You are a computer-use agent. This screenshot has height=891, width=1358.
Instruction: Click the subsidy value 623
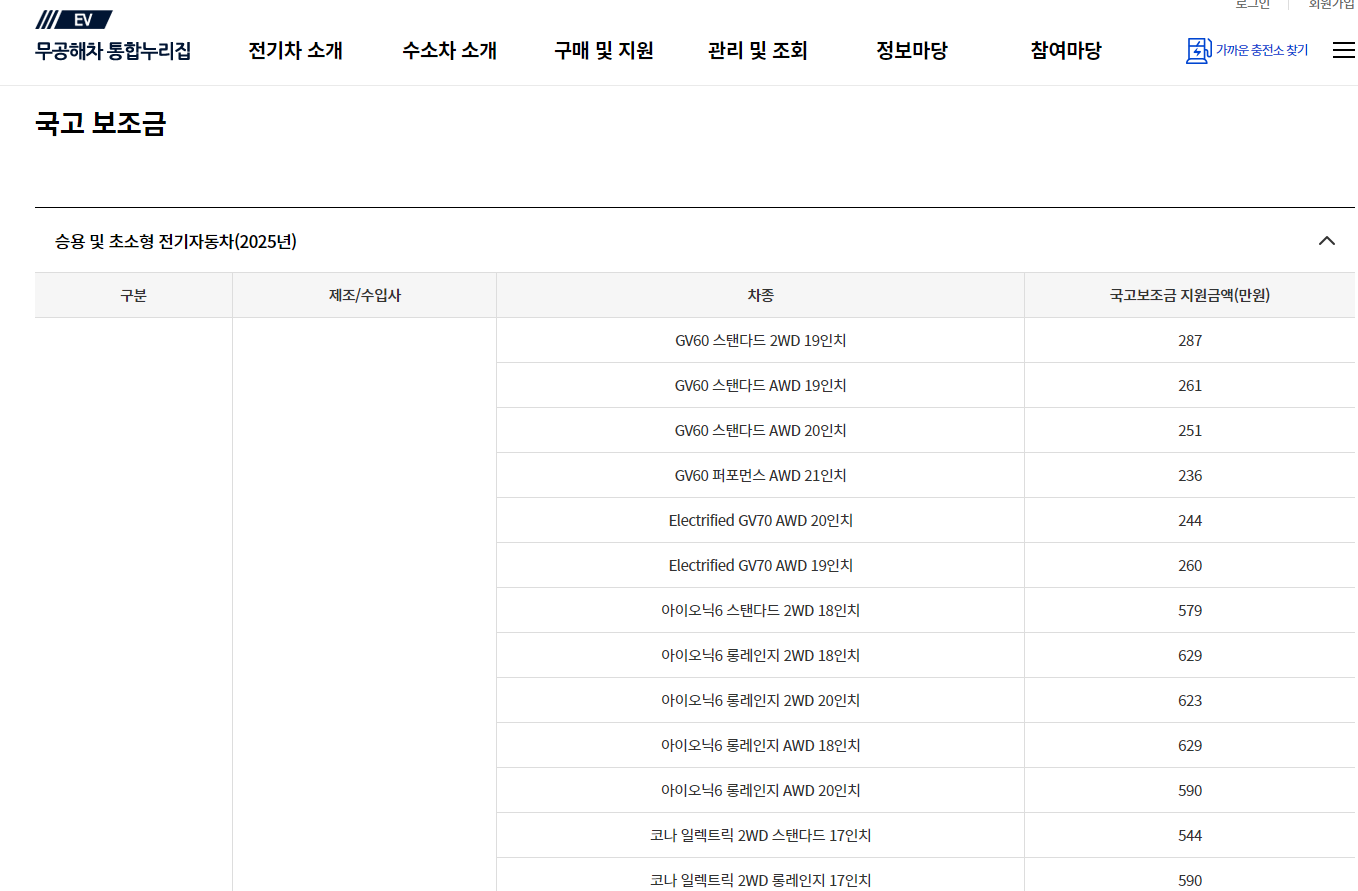(x=1190, y=700)
